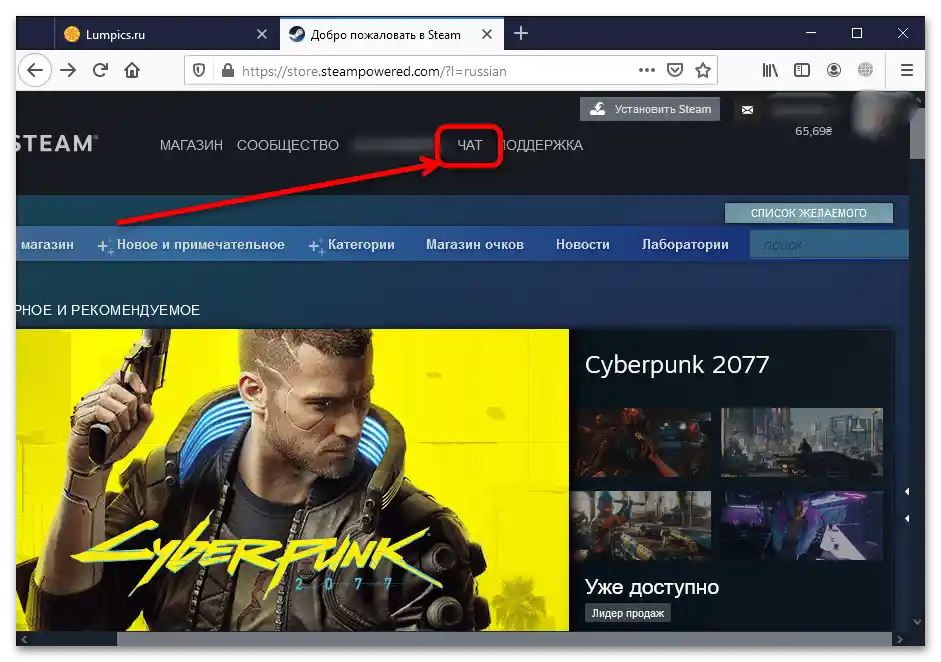Toggle the browser sidebar icon
The width and height of the screenshot is (941, 662).
[x=802, y=70]
